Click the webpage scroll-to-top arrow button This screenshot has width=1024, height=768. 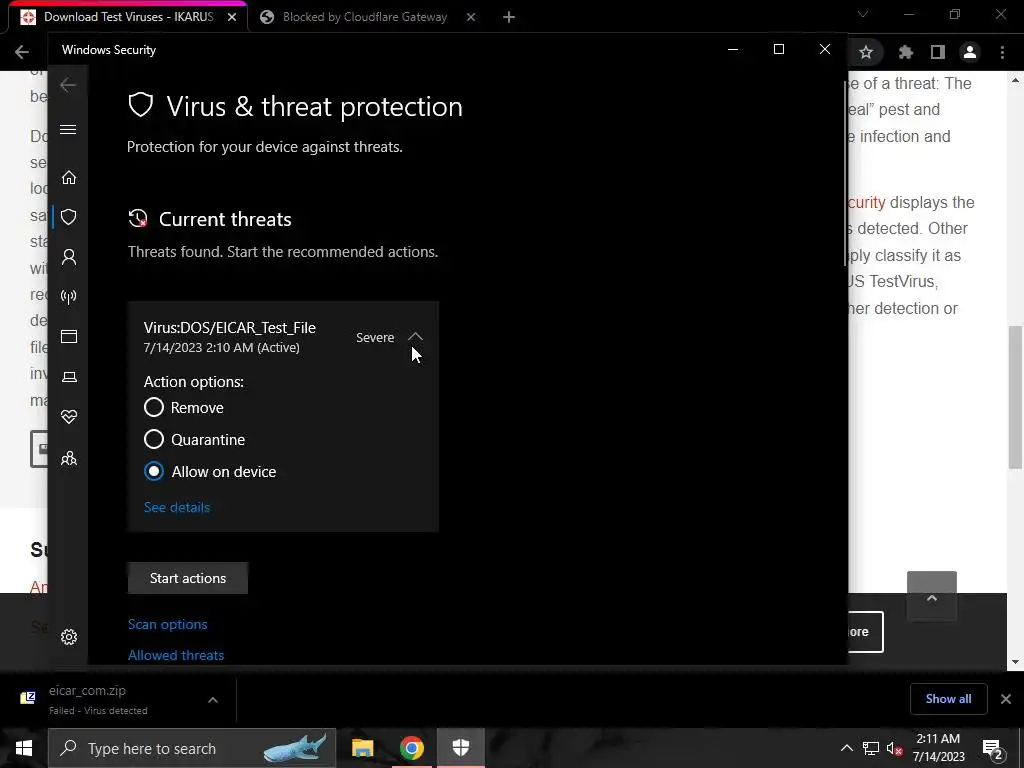pyautogui.click(x=932, y=597)
